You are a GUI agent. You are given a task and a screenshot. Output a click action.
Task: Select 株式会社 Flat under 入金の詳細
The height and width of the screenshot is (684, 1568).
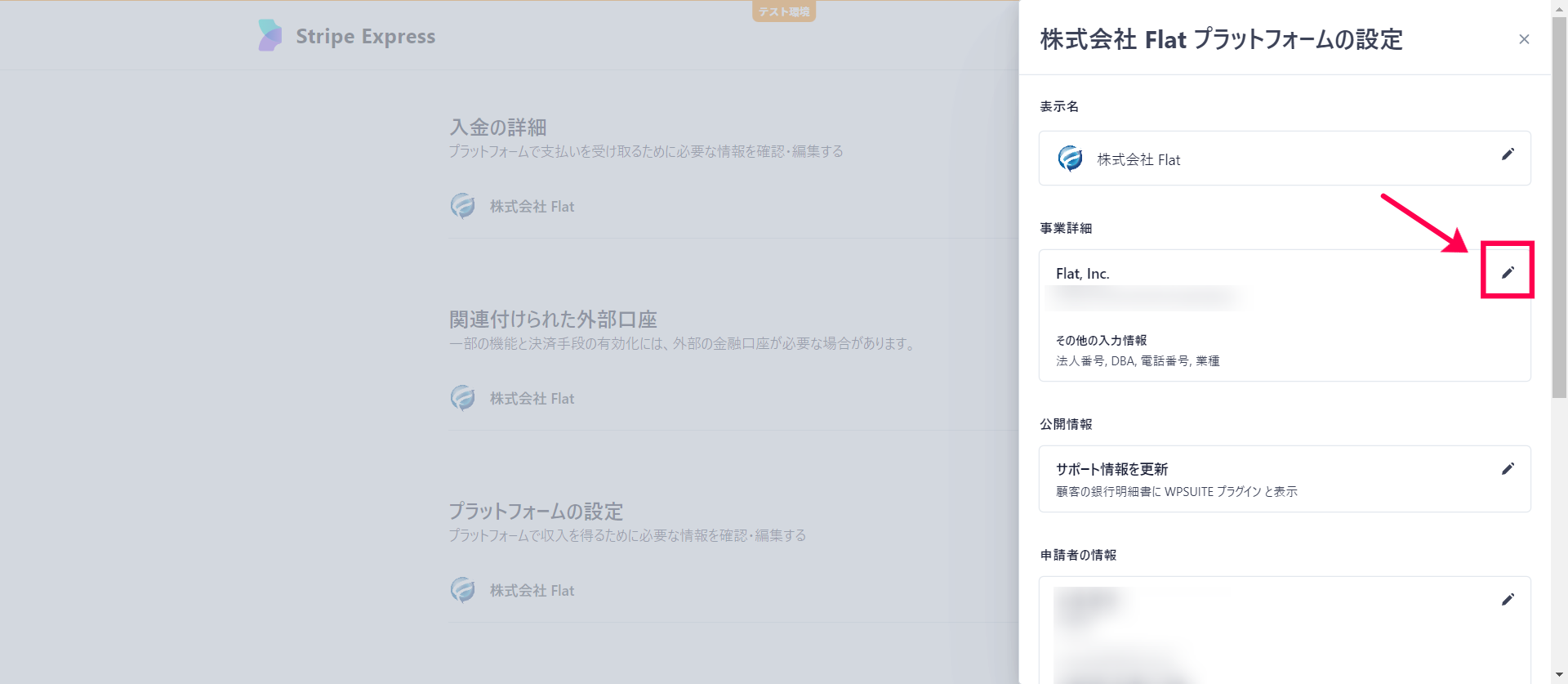pyautogui.click(x=532, y=207)
